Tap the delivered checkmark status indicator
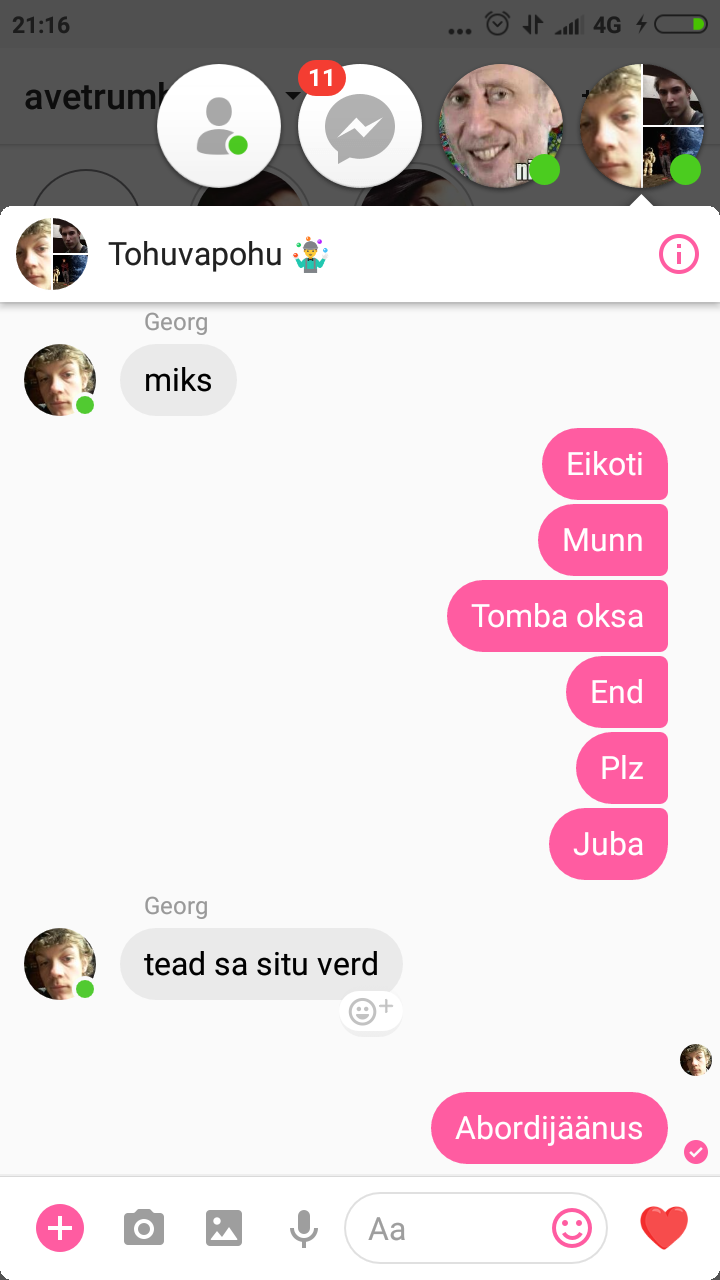 [696, 1152]
